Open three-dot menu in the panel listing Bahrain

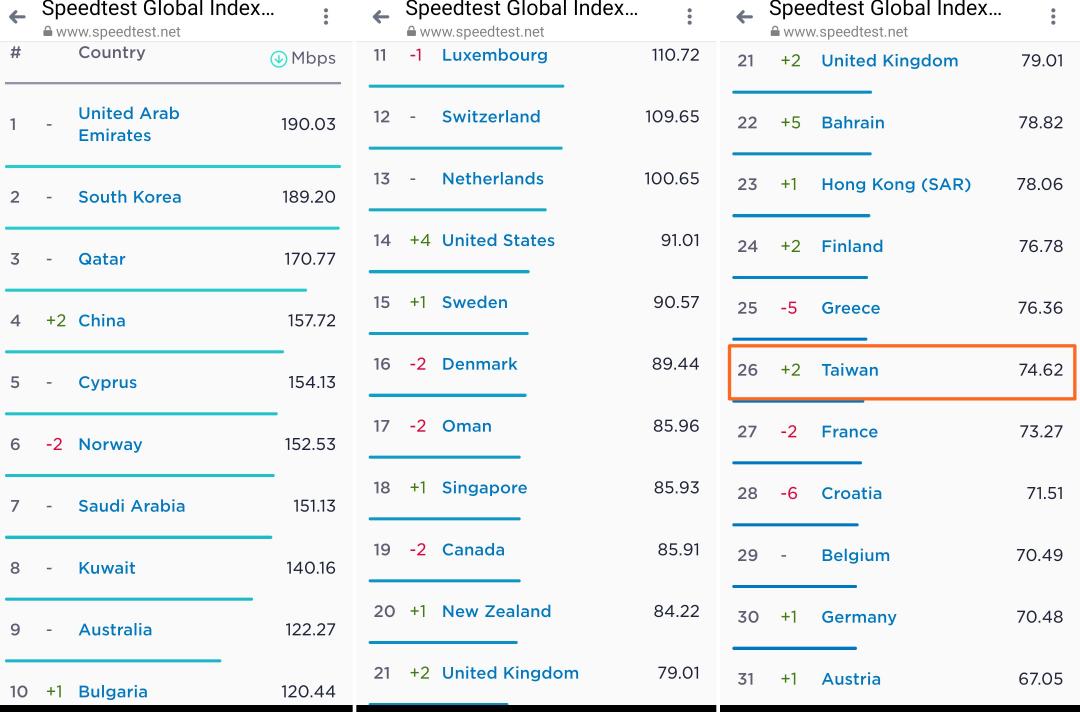[1053, 17]
